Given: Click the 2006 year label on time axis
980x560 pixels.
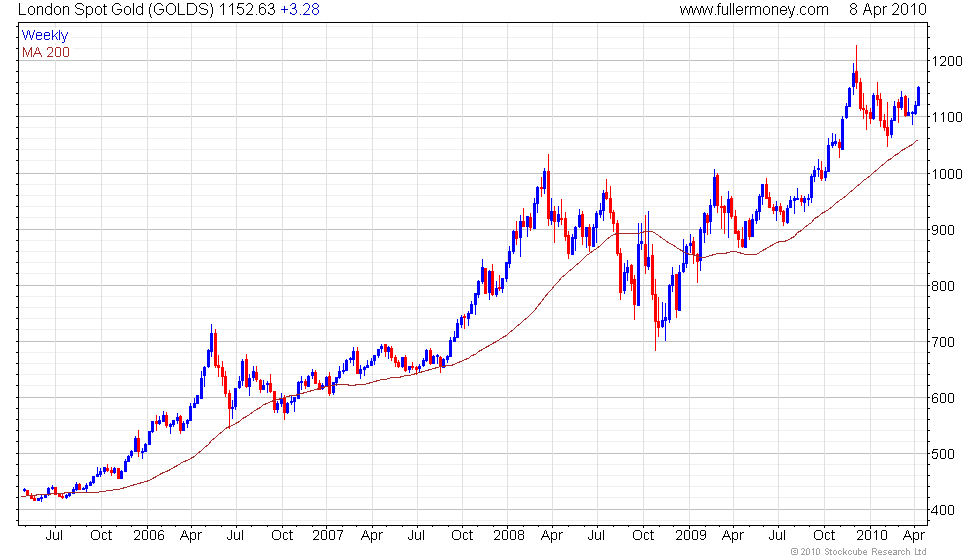Looking at the screenshot, I should [x=149, y=536].
